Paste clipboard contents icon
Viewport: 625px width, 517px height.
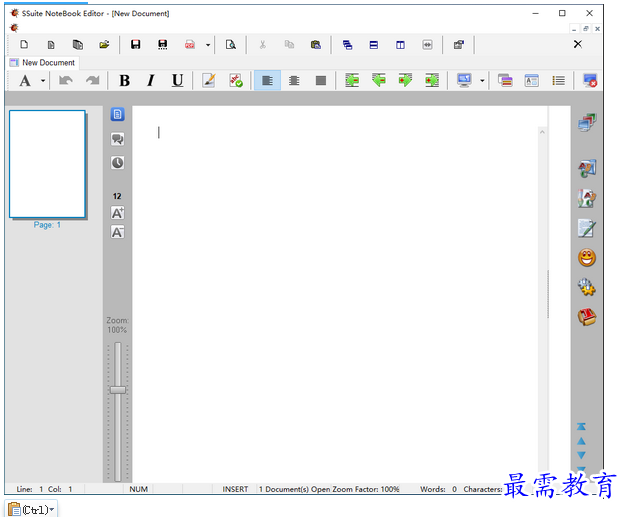point(316,44)
